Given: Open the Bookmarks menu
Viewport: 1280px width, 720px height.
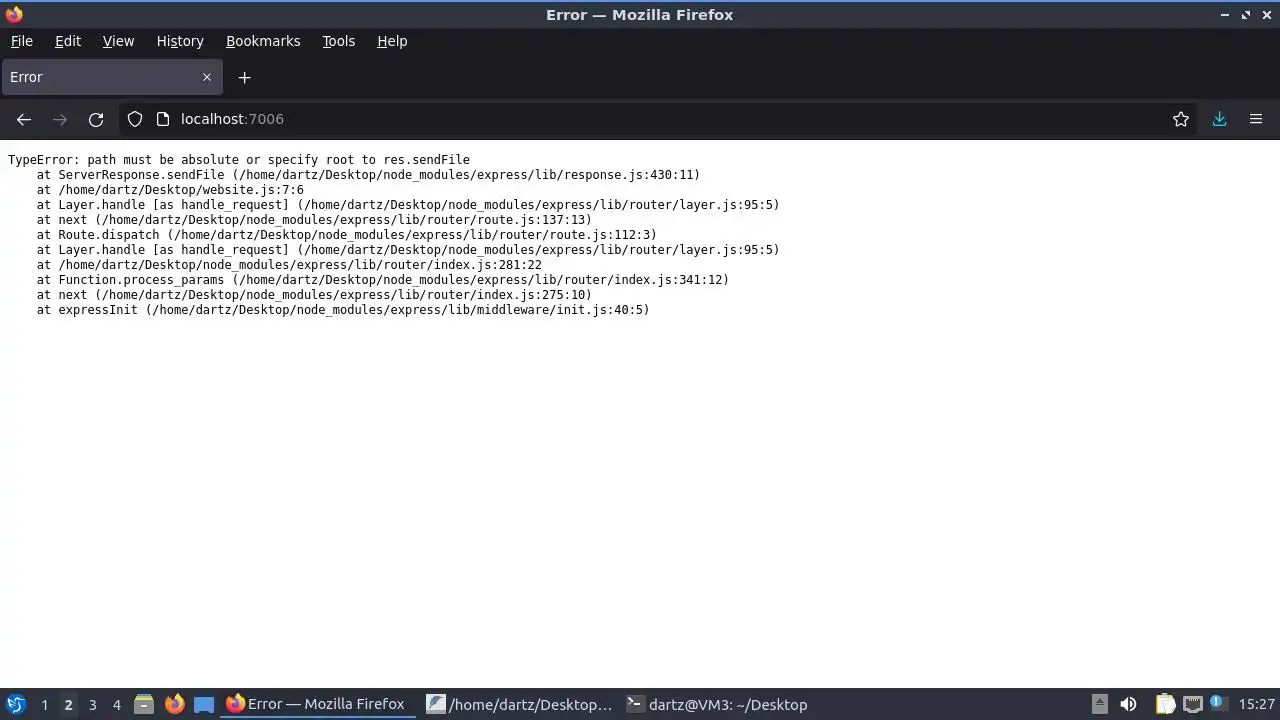Looking at the screenshot, I should click(263, 41).
